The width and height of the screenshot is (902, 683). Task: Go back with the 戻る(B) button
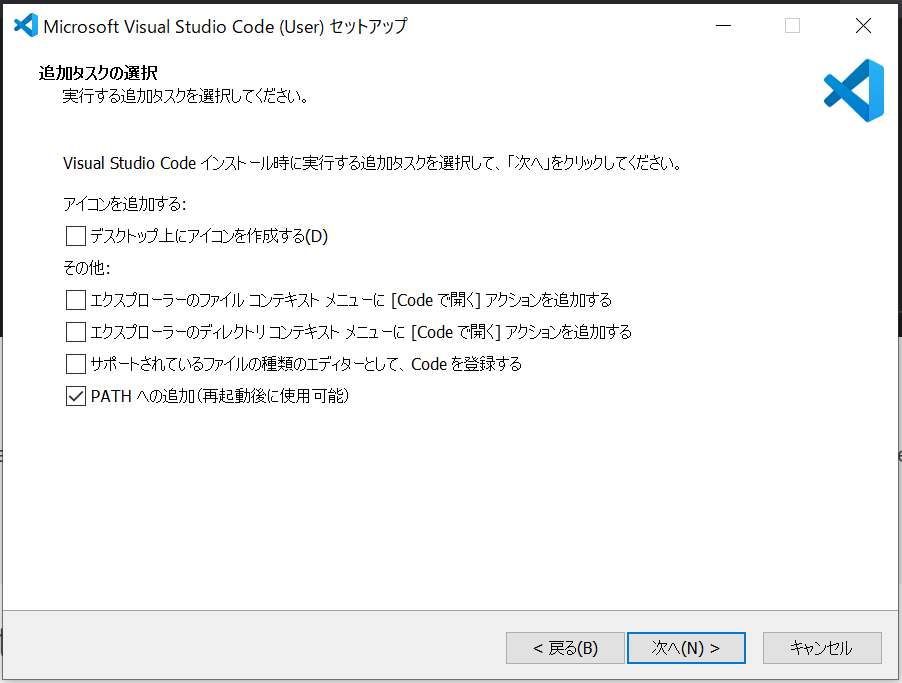[x=565, y=648]
